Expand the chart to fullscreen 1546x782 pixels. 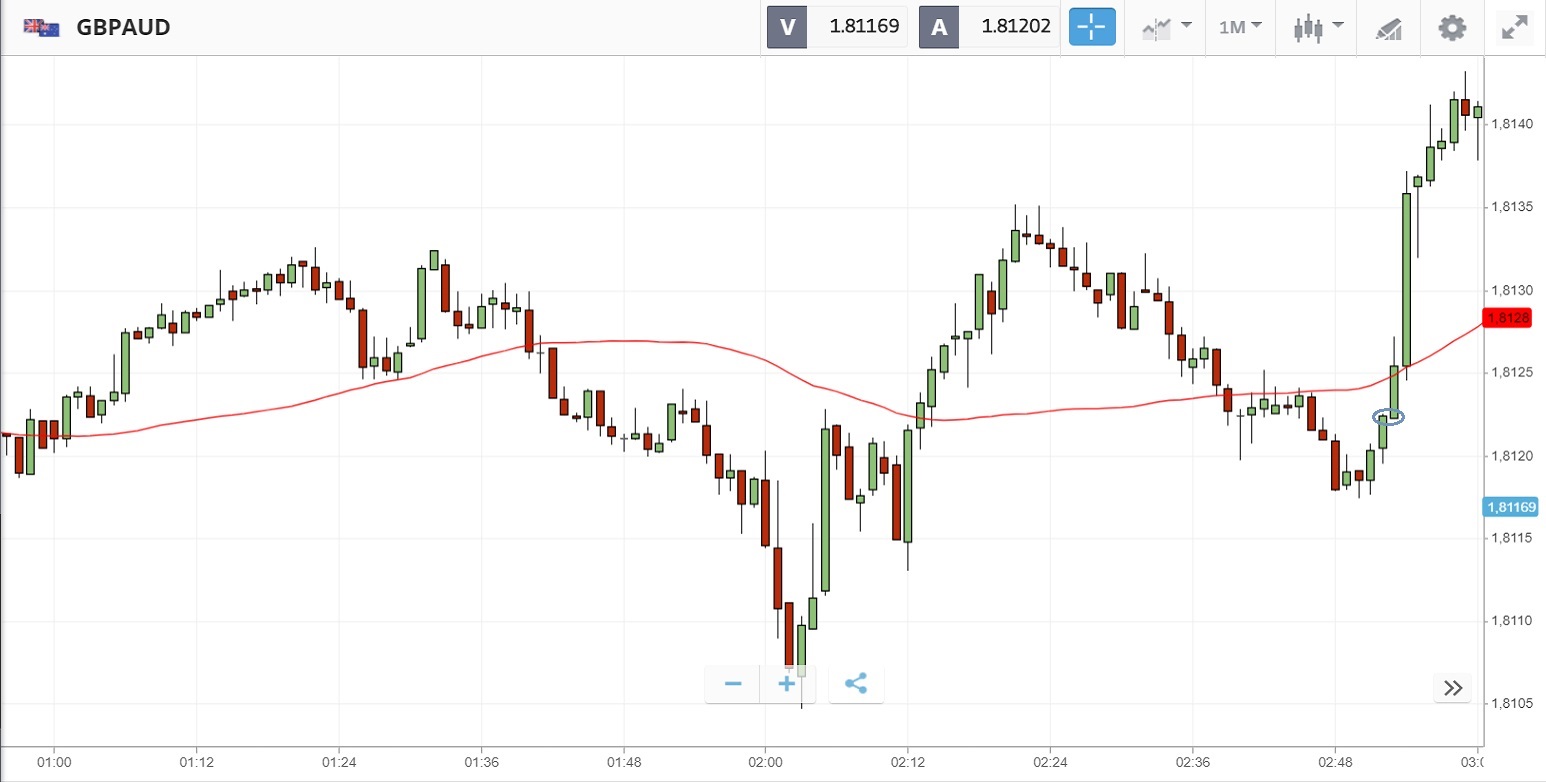(1515, 27)
